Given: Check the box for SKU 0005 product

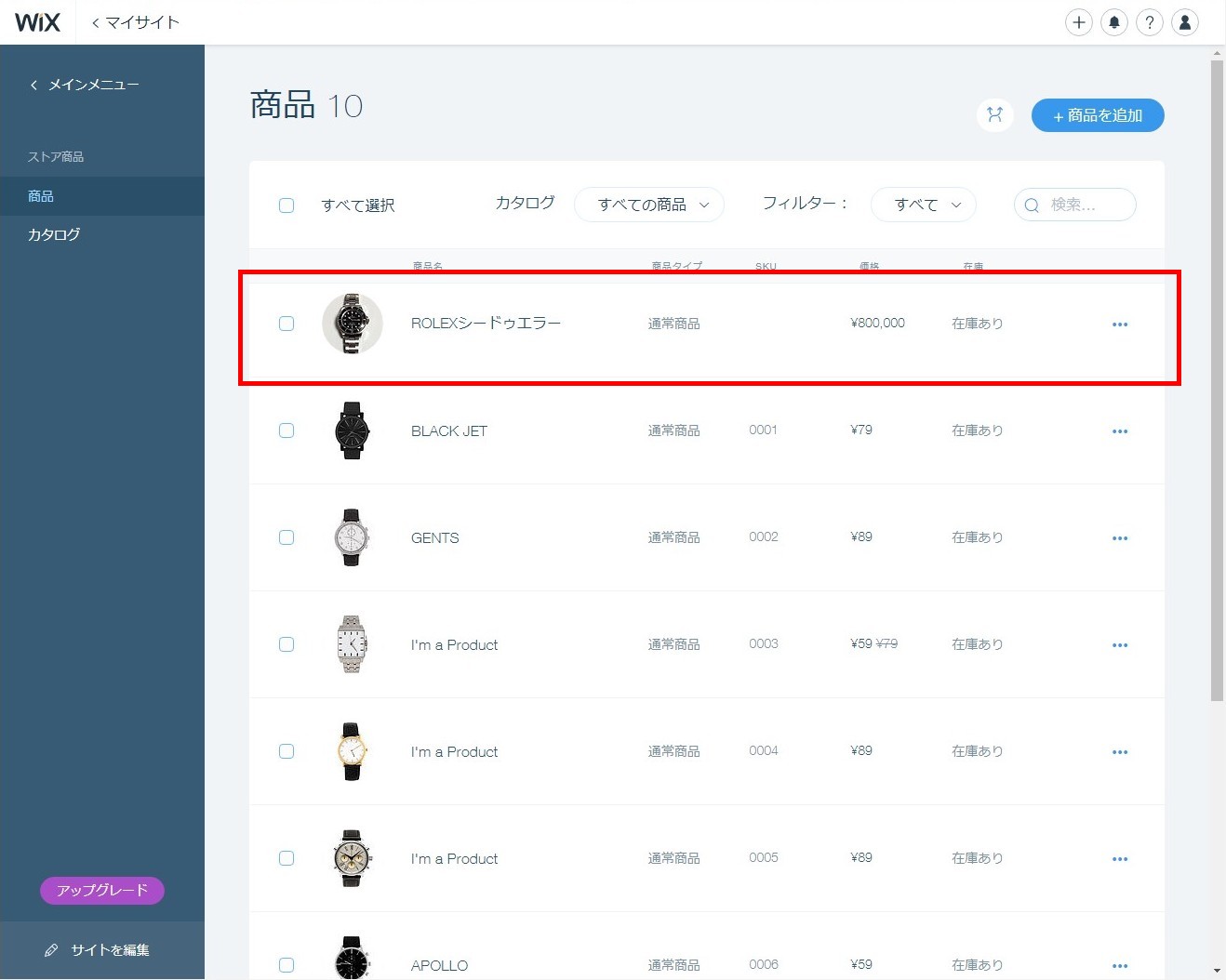Looking at the screenshot, I should click(287, 858).
